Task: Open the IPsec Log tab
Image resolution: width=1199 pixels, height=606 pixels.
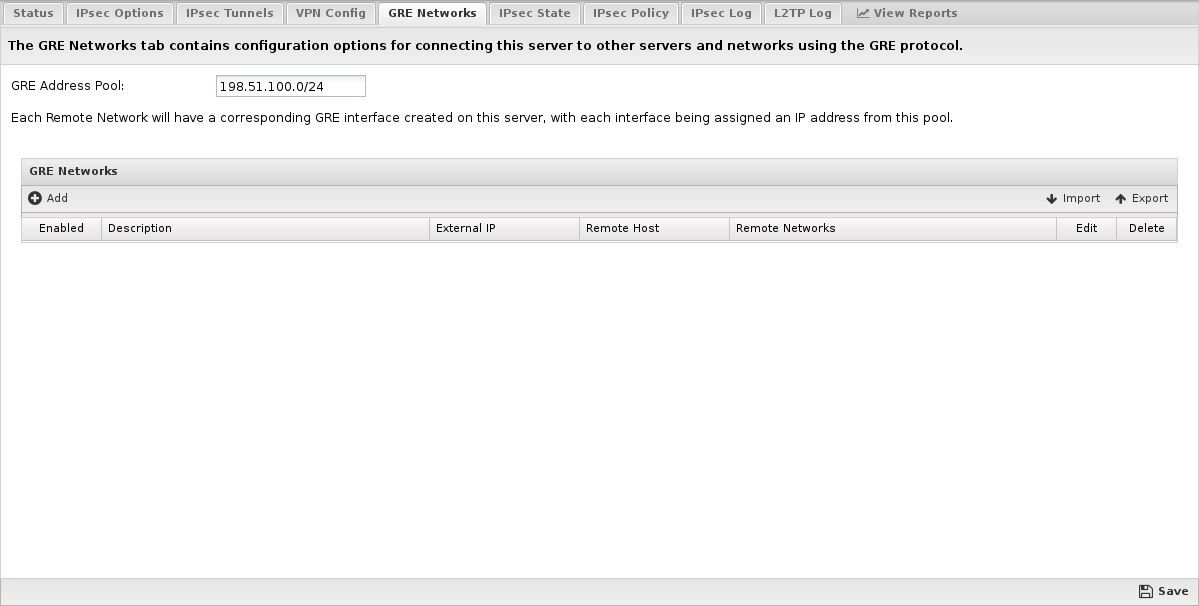Action: [721, 14]
